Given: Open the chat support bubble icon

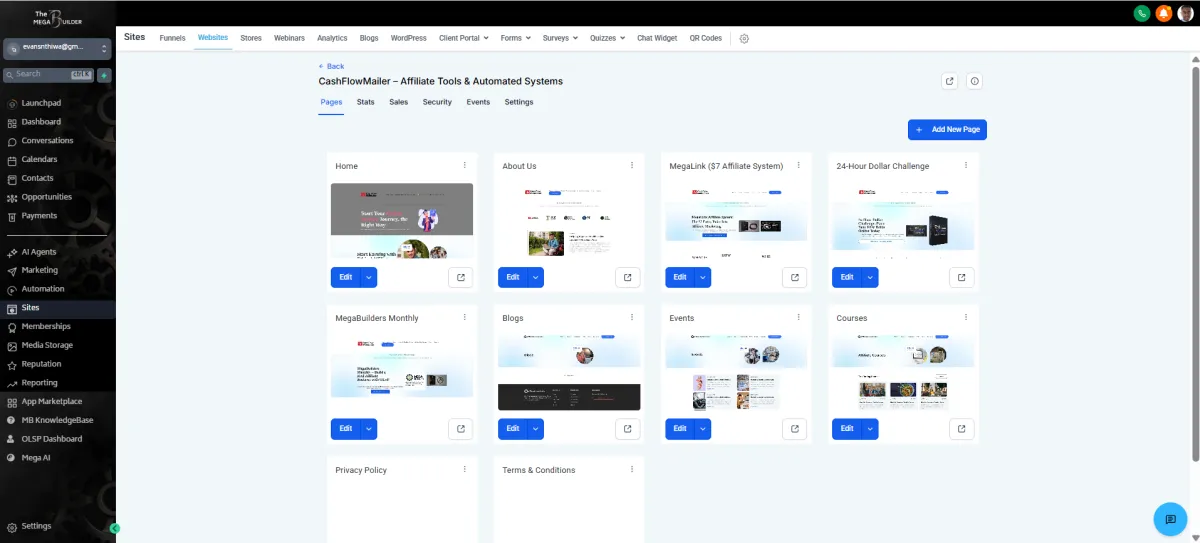Looking at the screenshot, I should click(x=1169, y=518).
